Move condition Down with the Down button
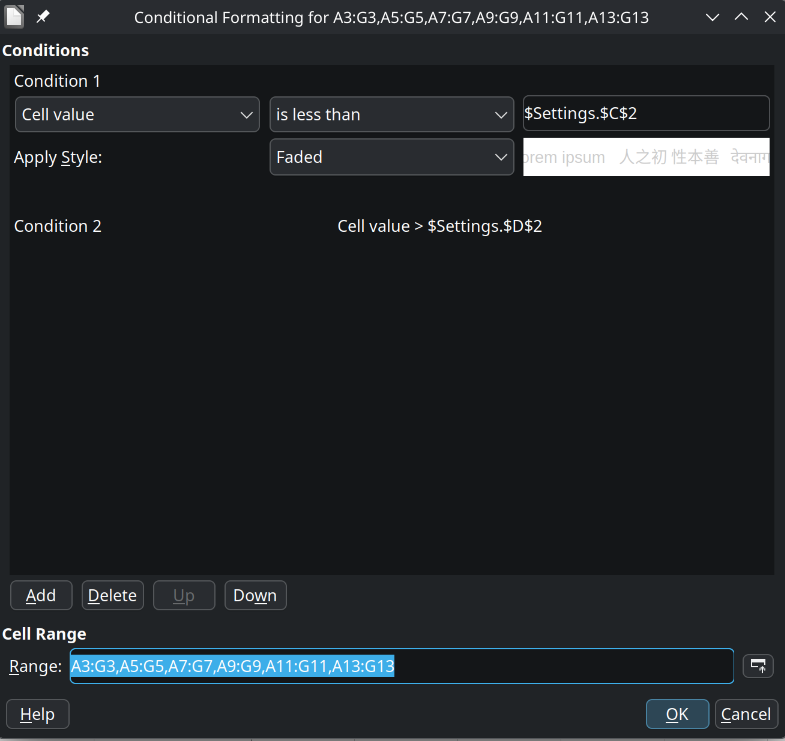This screenshot has height=741, width=785. coord(255,595)
